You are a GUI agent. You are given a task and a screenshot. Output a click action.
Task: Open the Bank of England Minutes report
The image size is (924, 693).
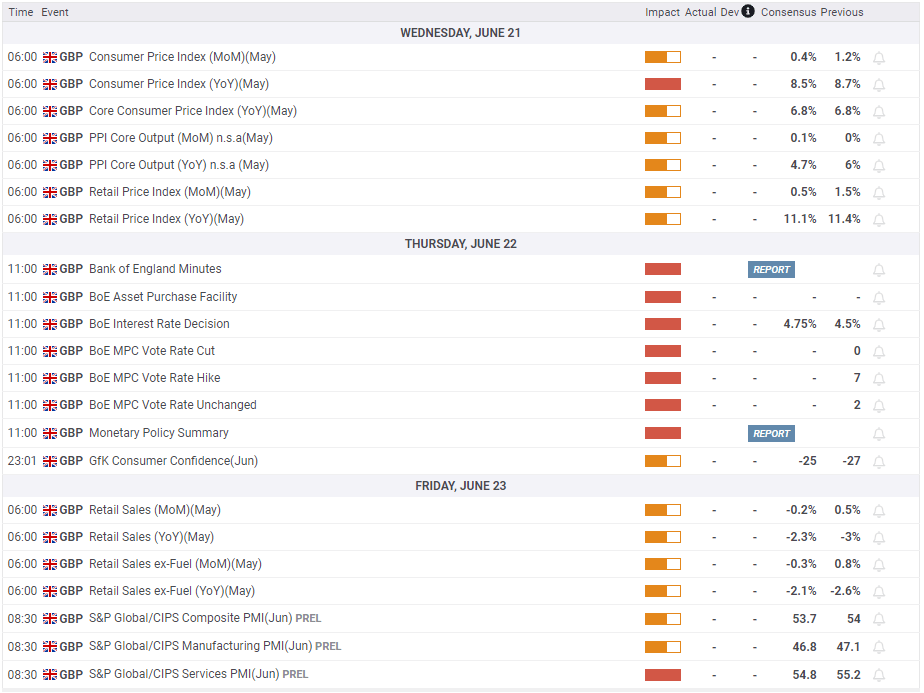click(x=771, y=270)
